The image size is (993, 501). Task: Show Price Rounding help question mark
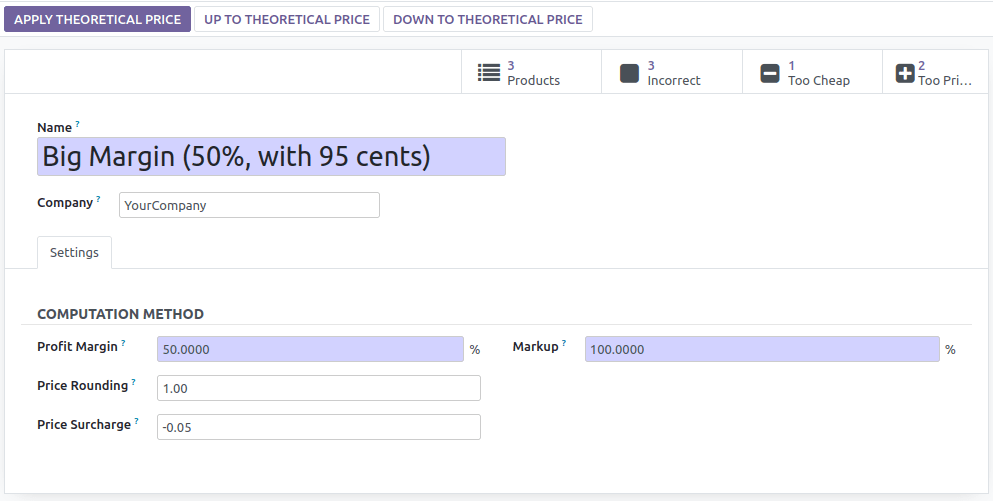click(x=134, y=382)
